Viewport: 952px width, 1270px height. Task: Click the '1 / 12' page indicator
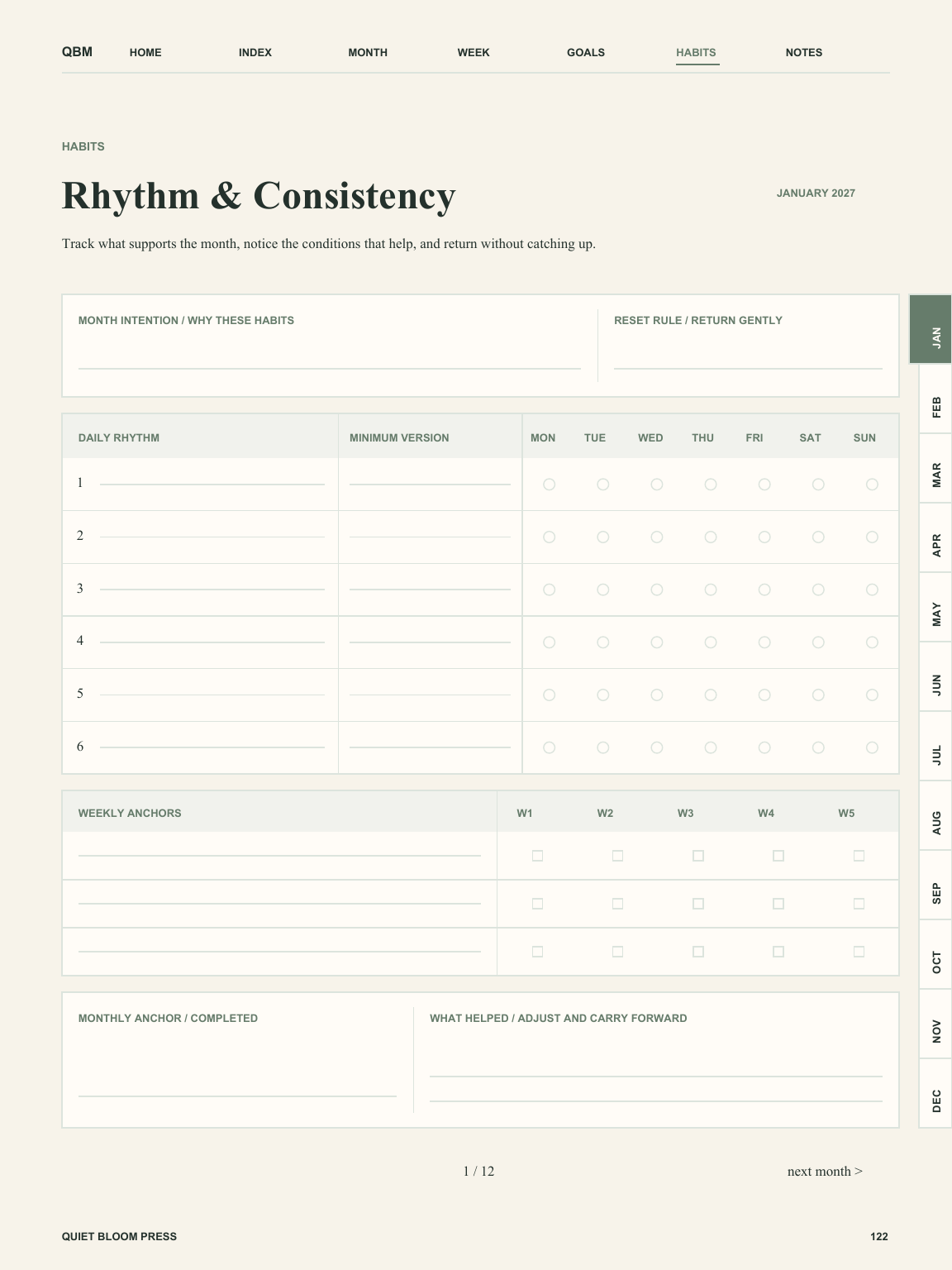point(478,1171)
